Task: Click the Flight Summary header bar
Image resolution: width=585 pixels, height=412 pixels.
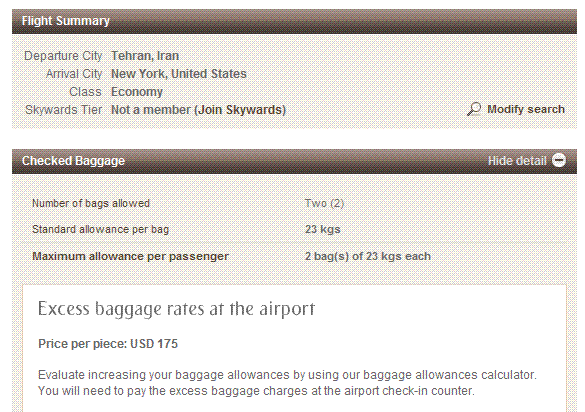Action: coord(294,21)
